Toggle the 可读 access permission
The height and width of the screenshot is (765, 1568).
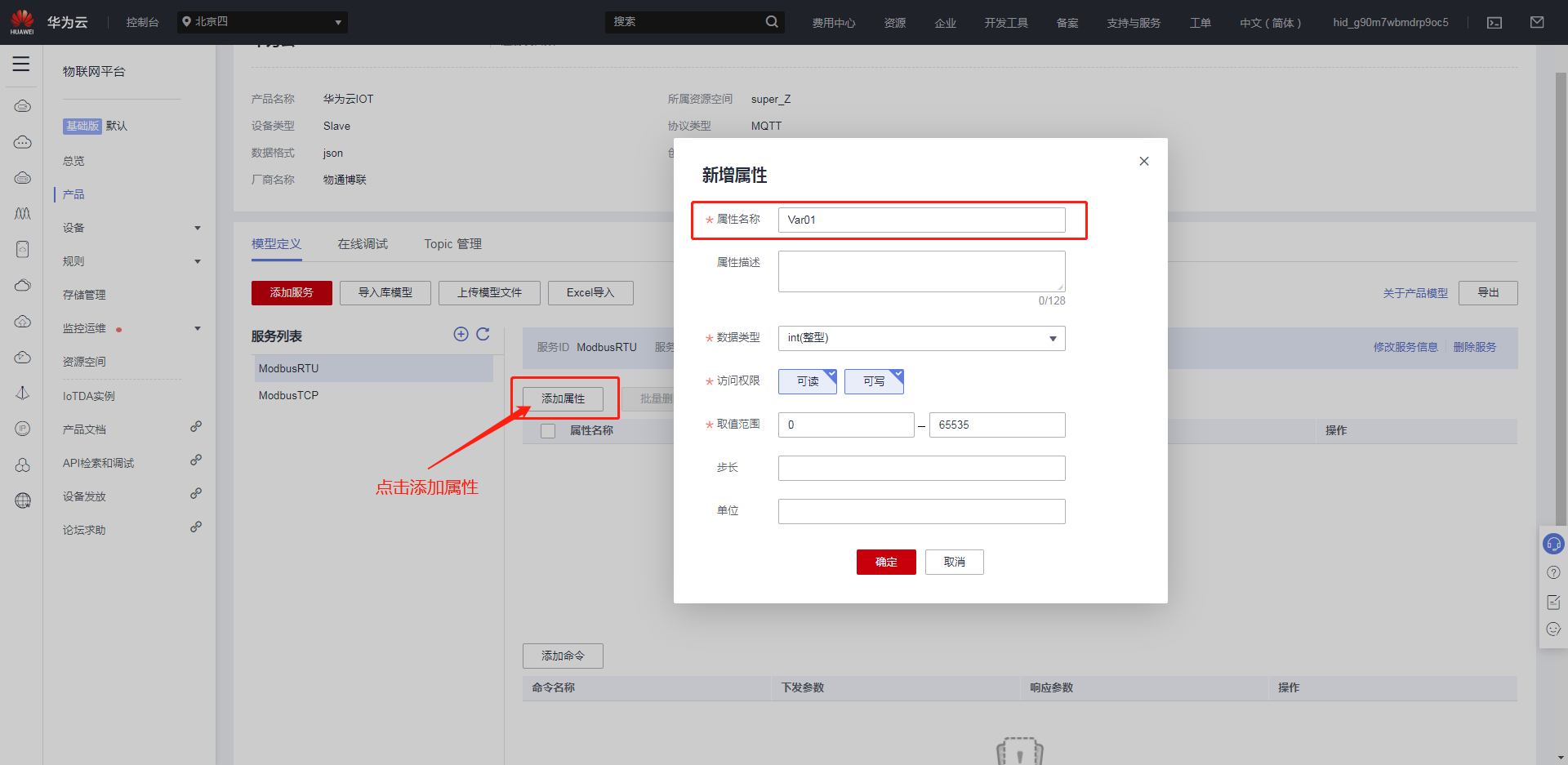807,381
